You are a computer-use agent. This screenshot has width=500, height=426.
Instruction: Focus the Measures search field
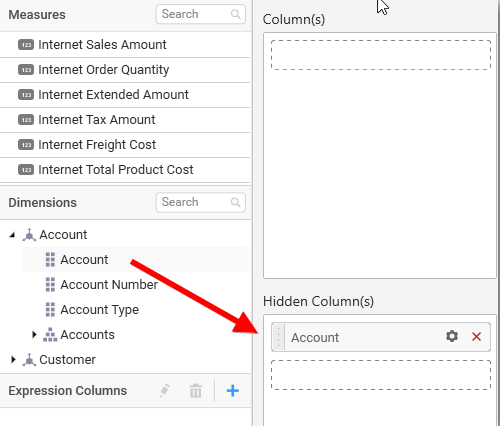click(x=201, y=14)
